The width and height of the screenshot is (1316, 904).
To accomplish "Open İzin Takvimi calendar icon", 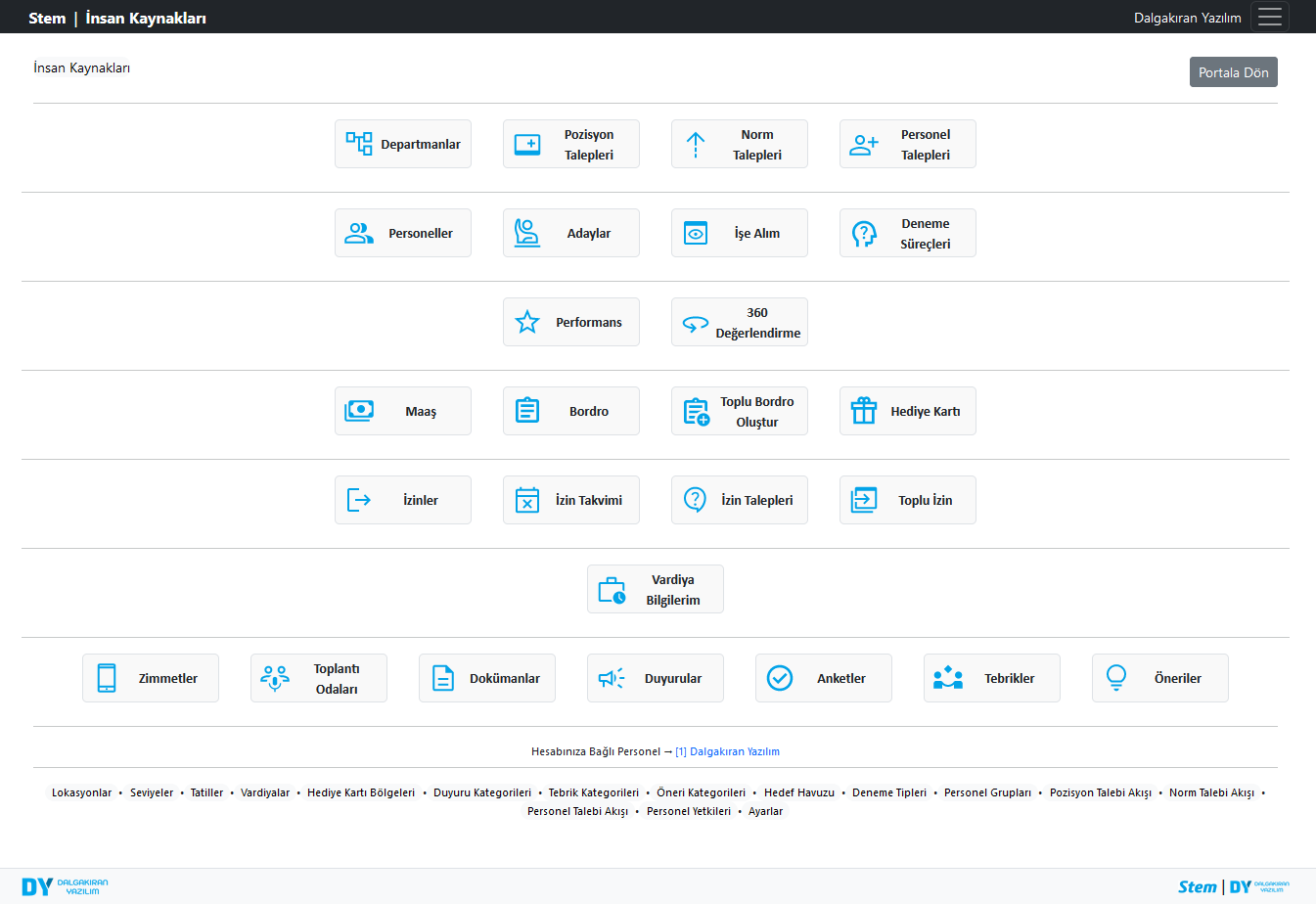I will click(527, 500).
